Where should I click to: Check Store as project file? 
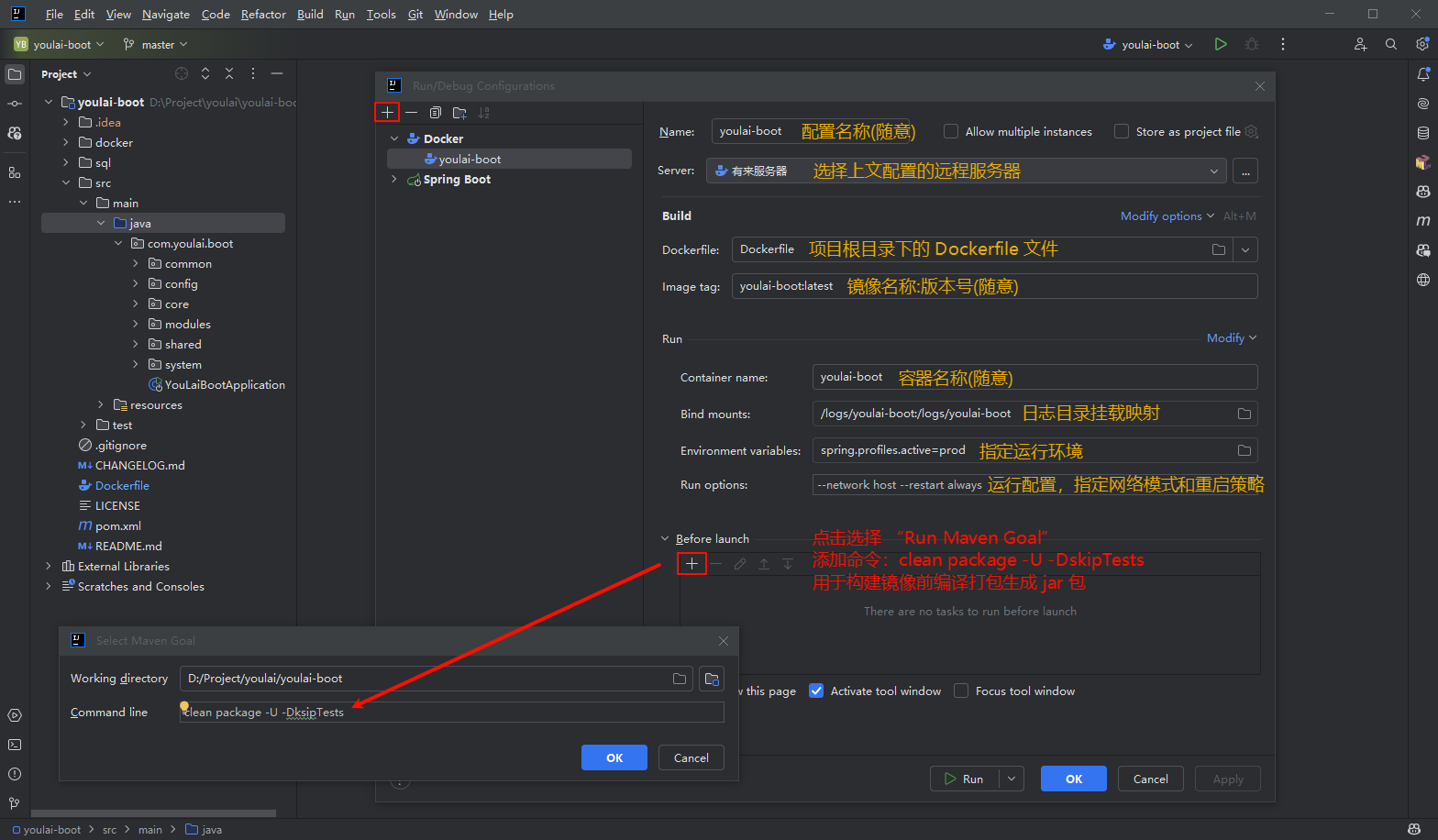[x=1122, y=131]
